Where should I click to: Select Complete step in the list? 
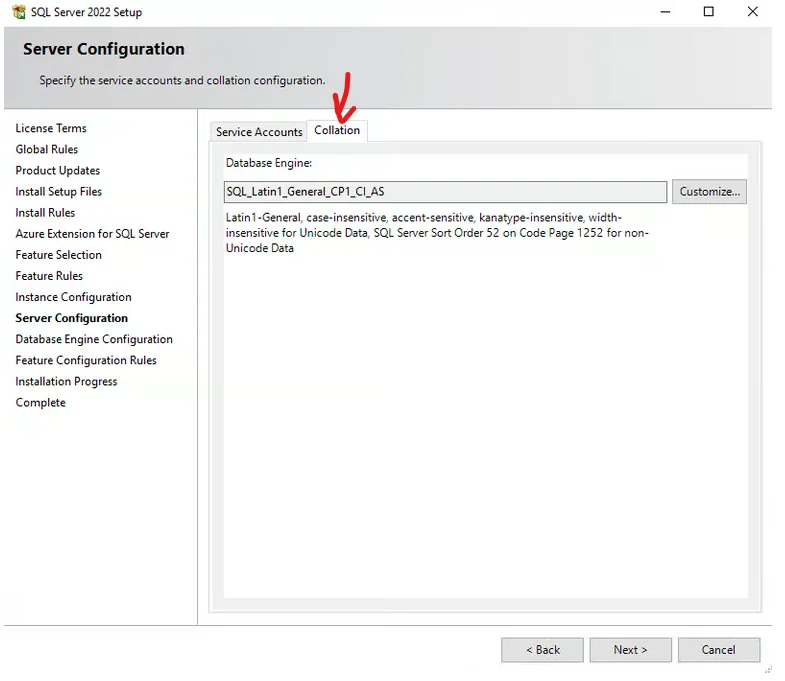[x=41, y=403]
